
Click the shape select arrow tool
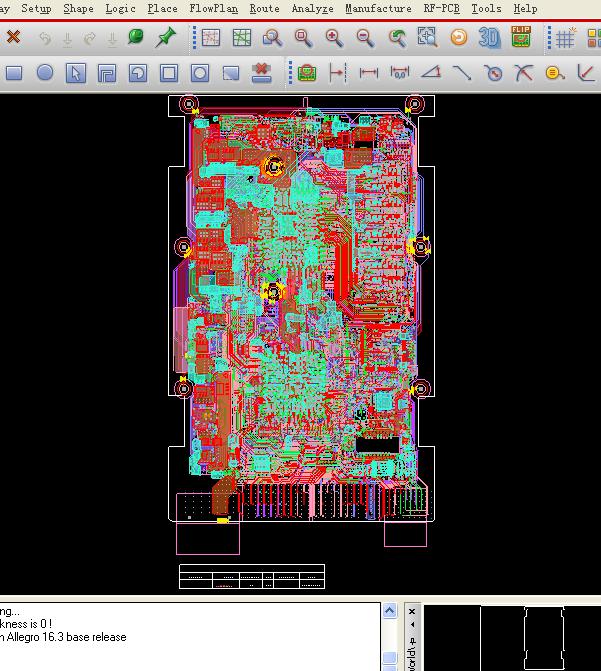coord(76,73)
